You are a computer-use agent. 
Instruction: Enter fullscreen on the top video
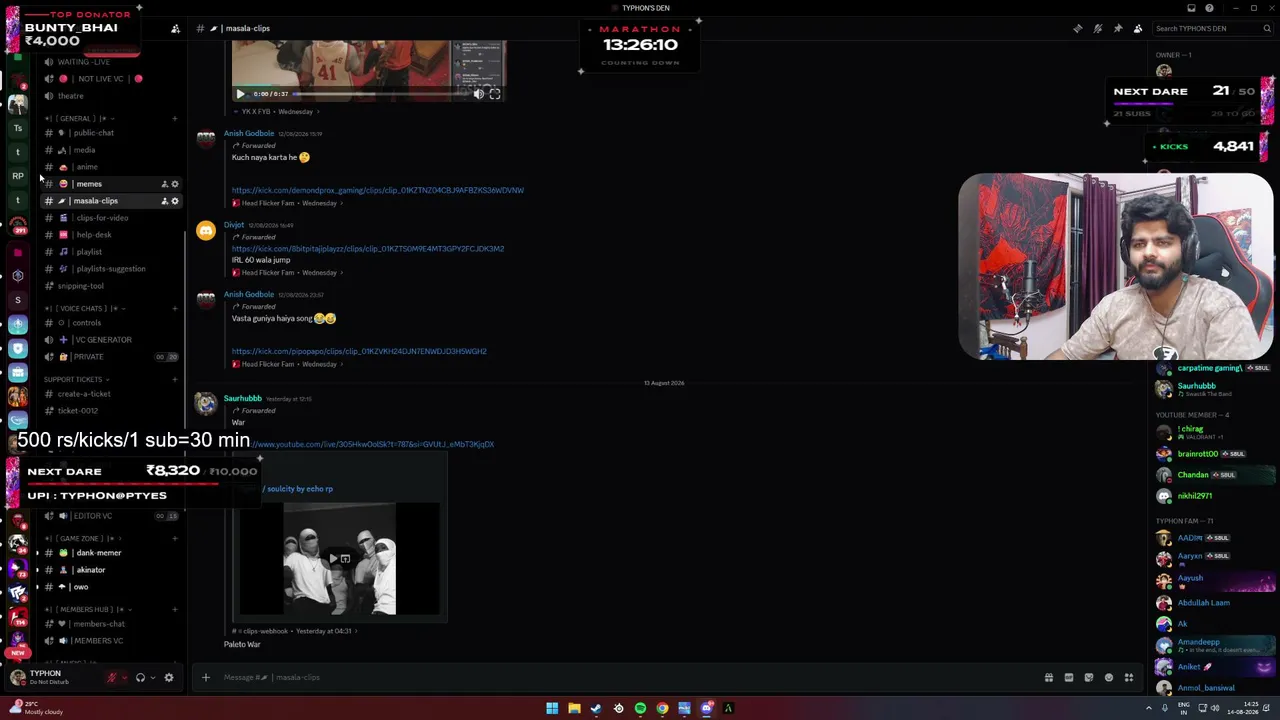[x=494, y=94]
